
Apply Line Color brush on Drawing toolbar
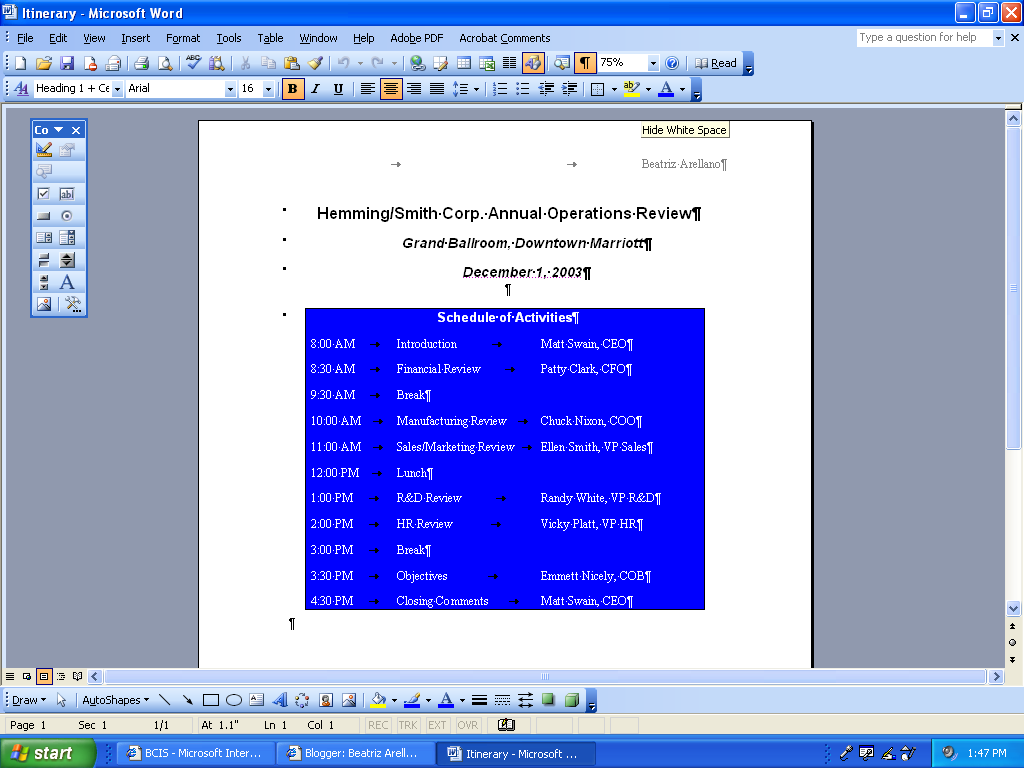pyautogui.click(x=412, y=700)
